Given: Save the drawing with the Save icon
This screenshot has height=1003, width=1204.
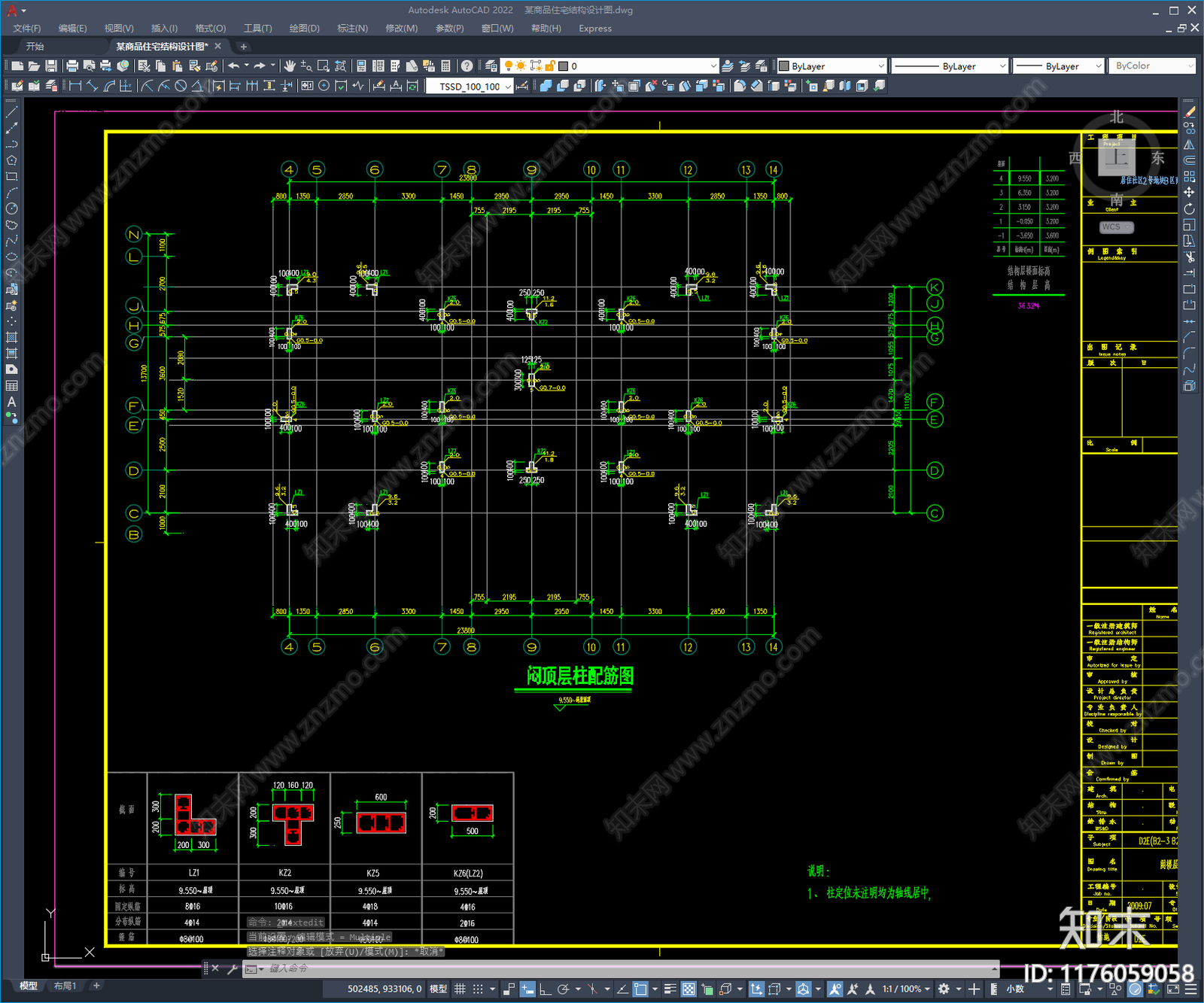Looking at the screenshot, I should [50, 66].
